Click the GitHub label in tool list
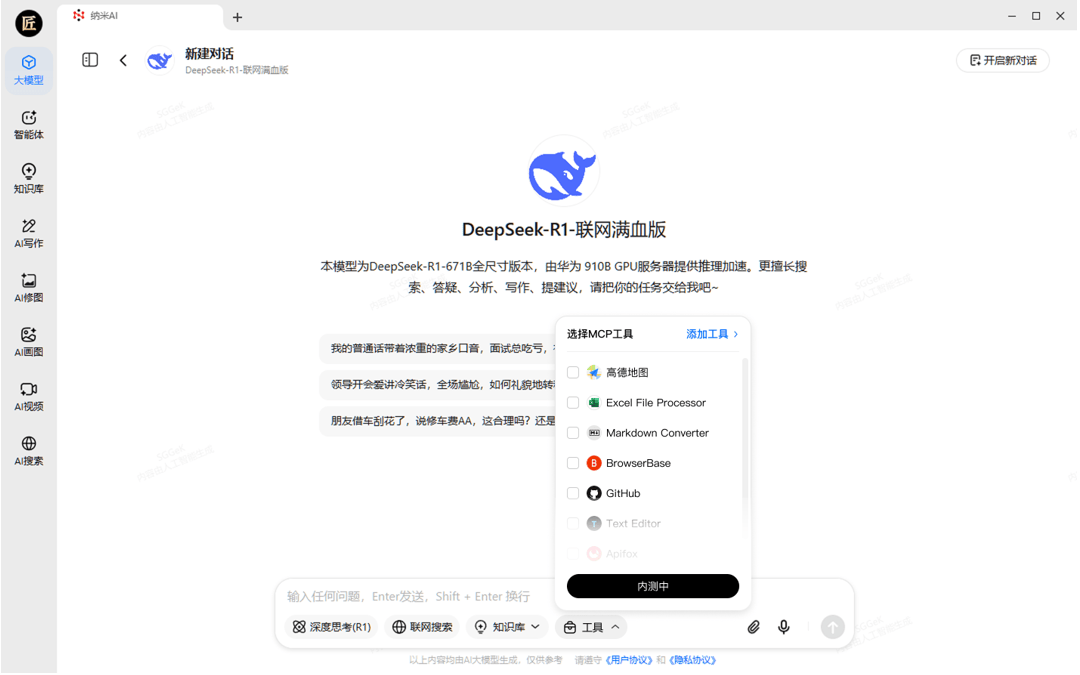This screenshot has width=1080, height=675. click(623, 494)
